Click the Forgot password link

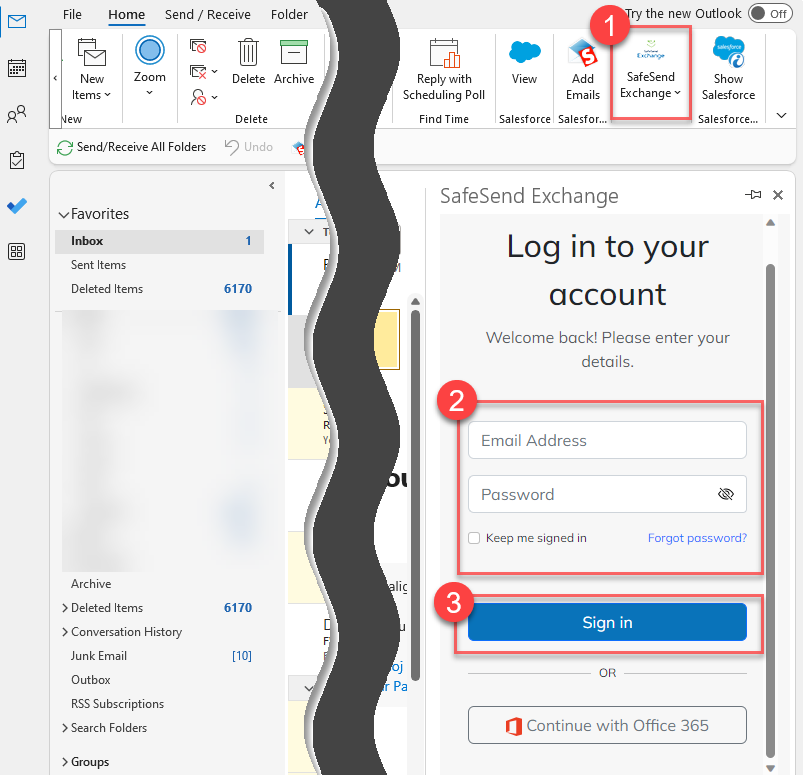[x=696, y=538]
